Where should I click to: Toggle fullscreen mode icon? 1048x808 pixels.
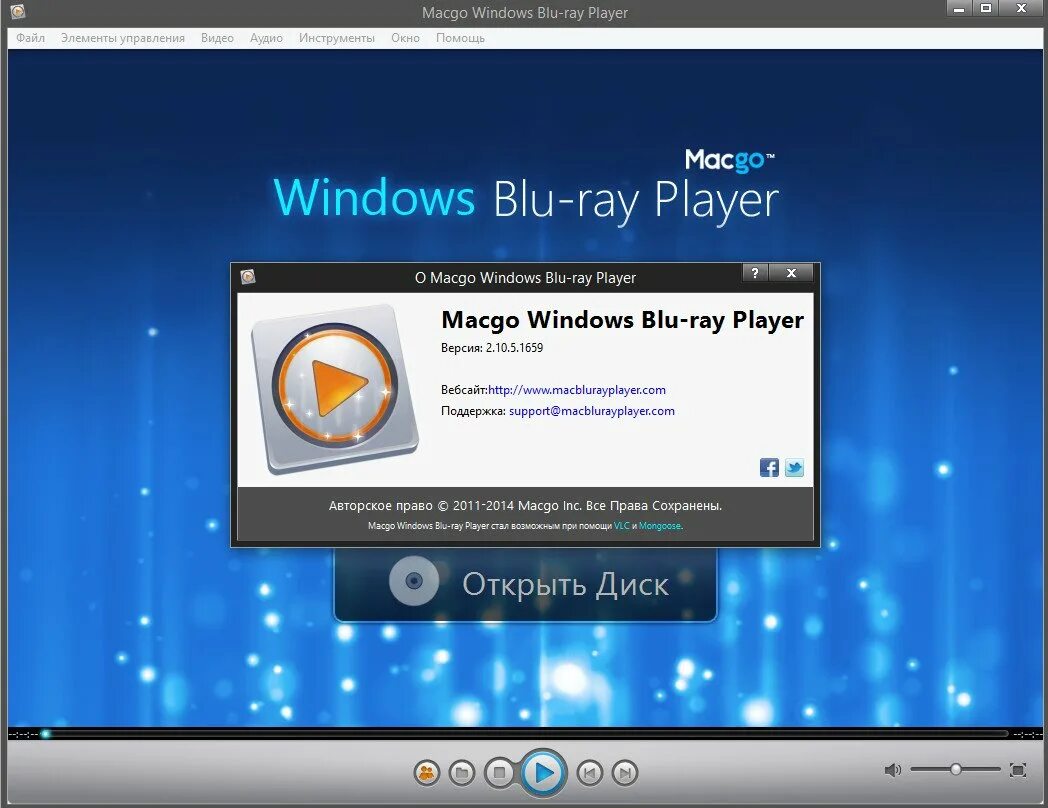(x=1018, y=770)
